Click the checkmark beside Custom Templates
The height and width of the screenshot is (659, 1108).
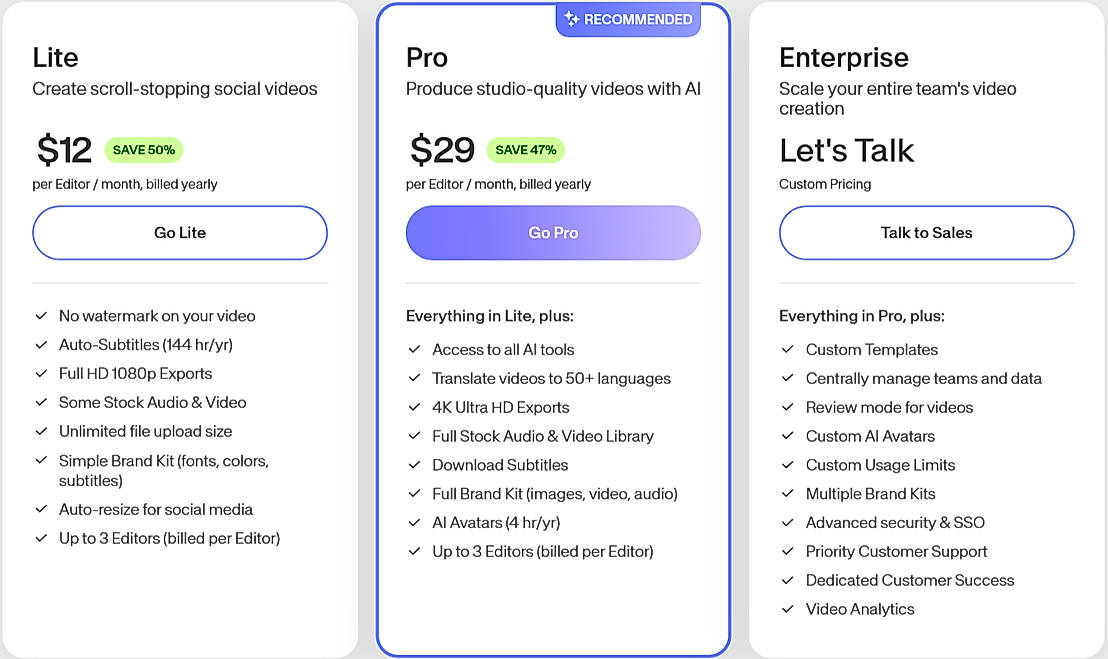(788, 350)
